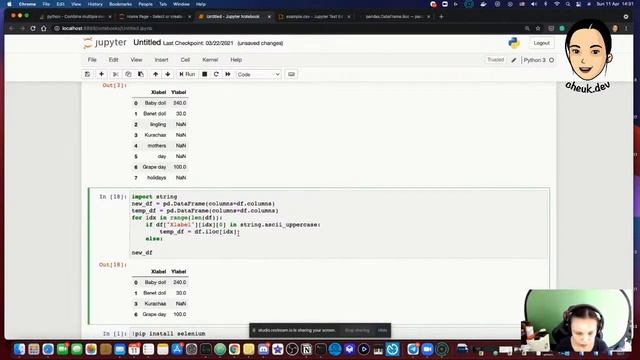
Task: Click Spotlight search in menu bar
Action: click(x=567, y=4)
